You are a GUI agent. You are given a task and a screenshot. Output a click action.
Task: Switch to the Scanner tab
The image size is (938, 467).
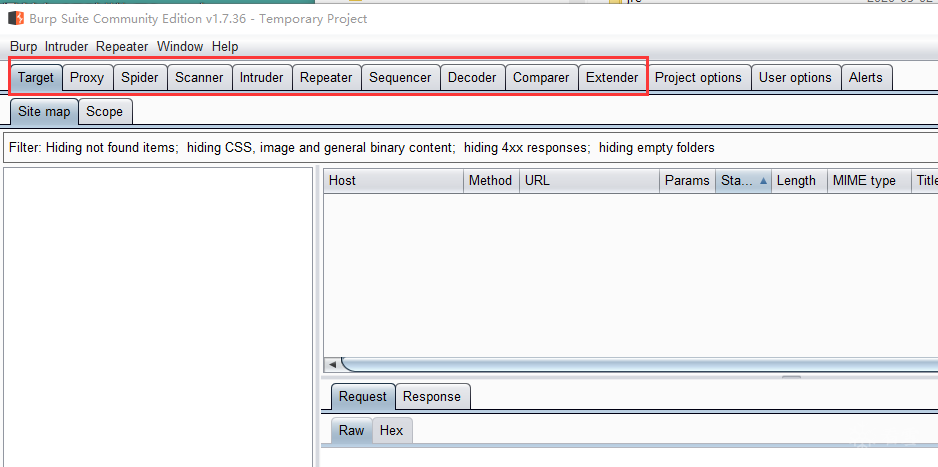(x=199, y=78)
